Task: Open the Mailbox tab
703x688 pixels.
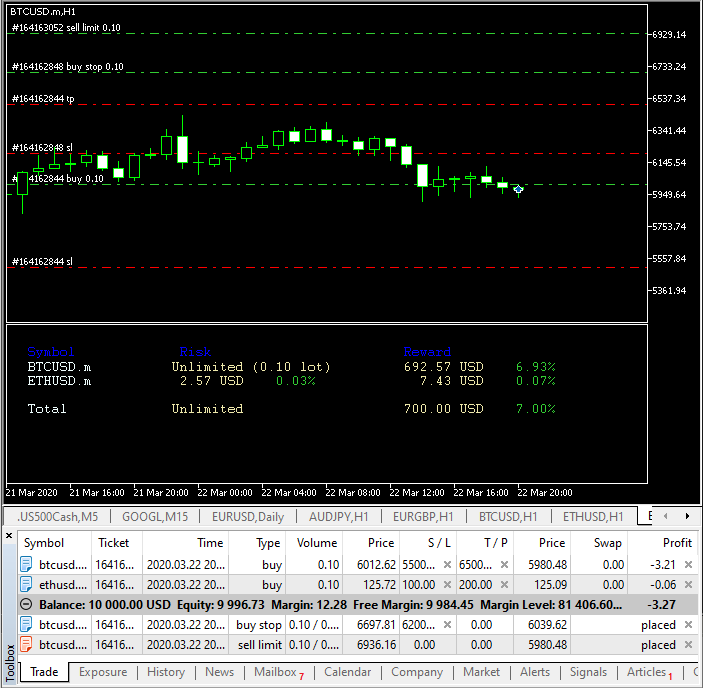Action: 274,672
